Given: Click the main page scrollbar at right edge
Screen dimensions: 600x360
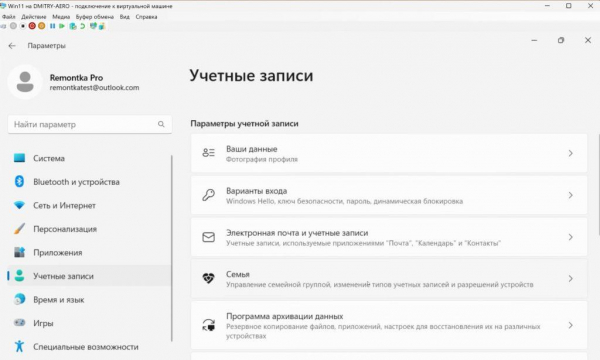Looking at the screenshot, I should click(x=598, y=184).
